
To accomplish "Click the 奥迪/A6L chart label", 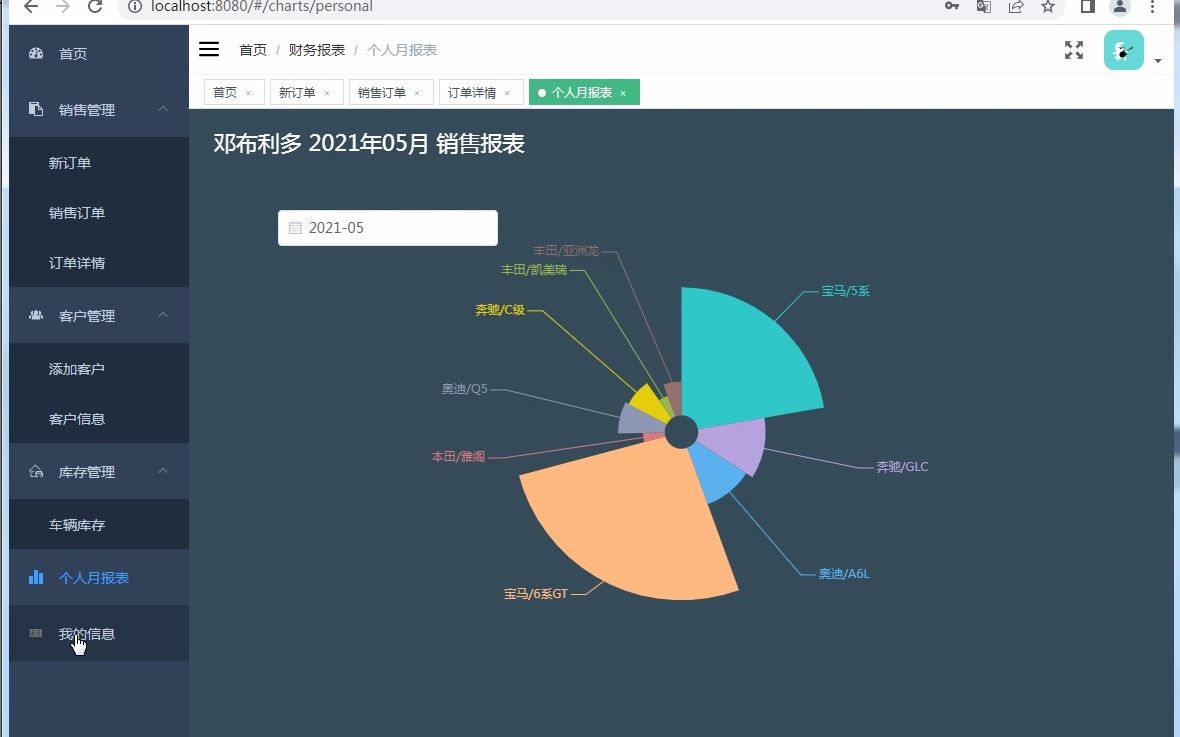I will tap(844, 574).
